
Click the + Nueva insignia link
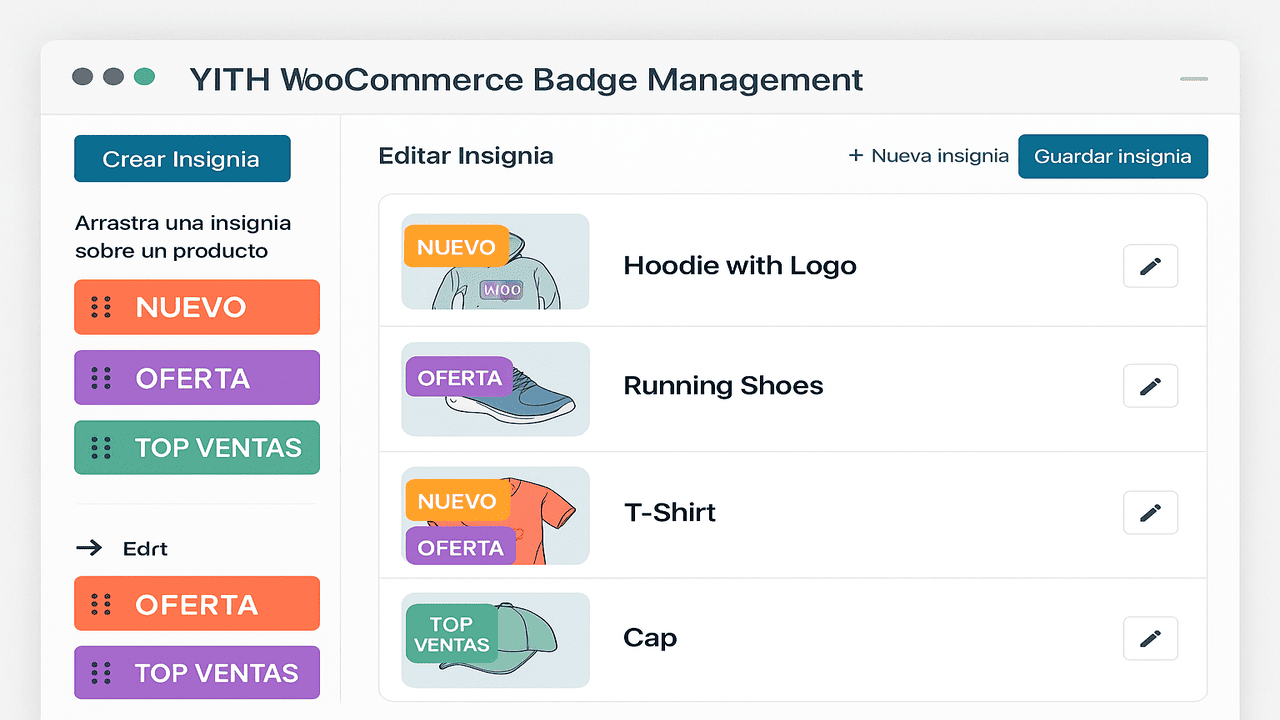pyautogui.click(x=928, y=156)
